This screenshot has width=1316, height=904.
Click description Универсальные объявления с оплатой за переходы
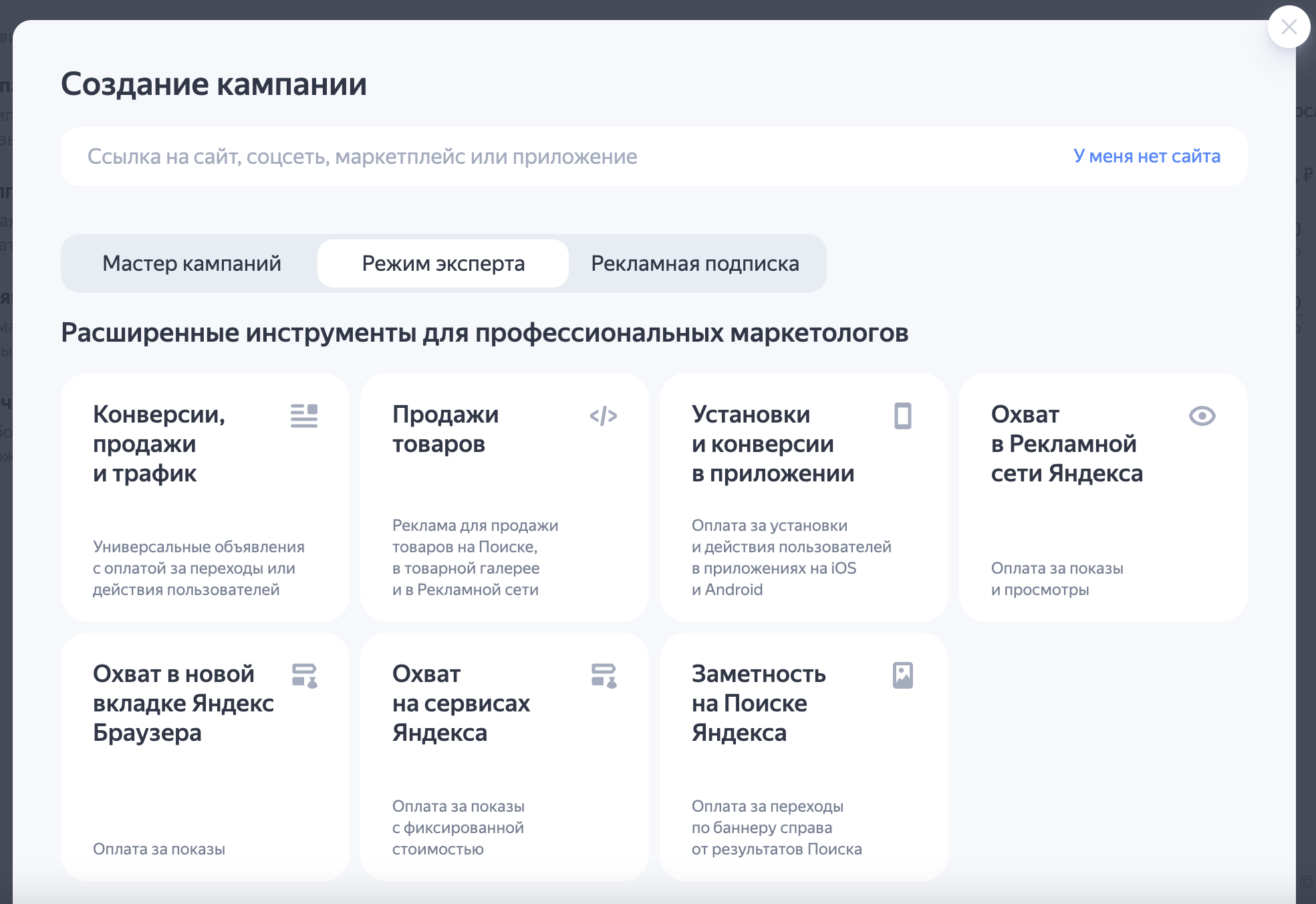coord(199,568)
